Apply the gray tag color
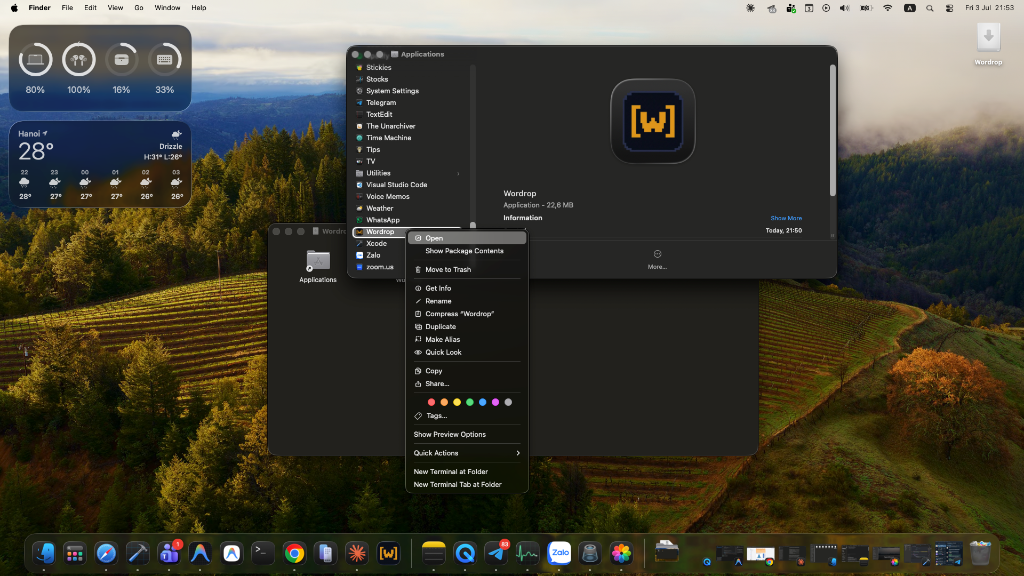The image size is (1024, 576). tap(508, 402)
